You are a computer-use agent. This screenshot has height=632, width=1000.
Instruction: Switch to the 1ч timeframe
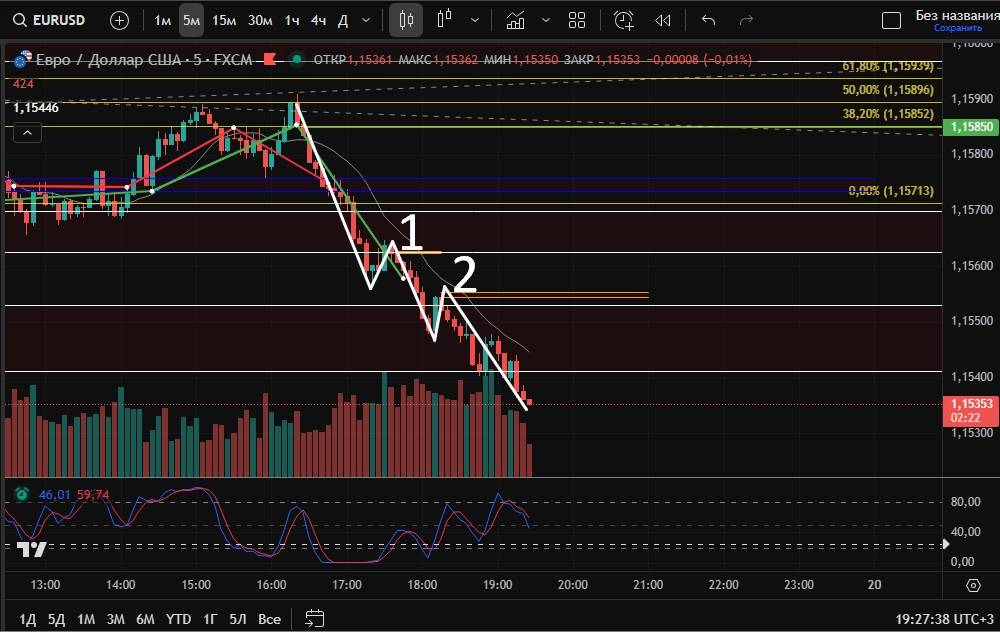coord(292,20)
